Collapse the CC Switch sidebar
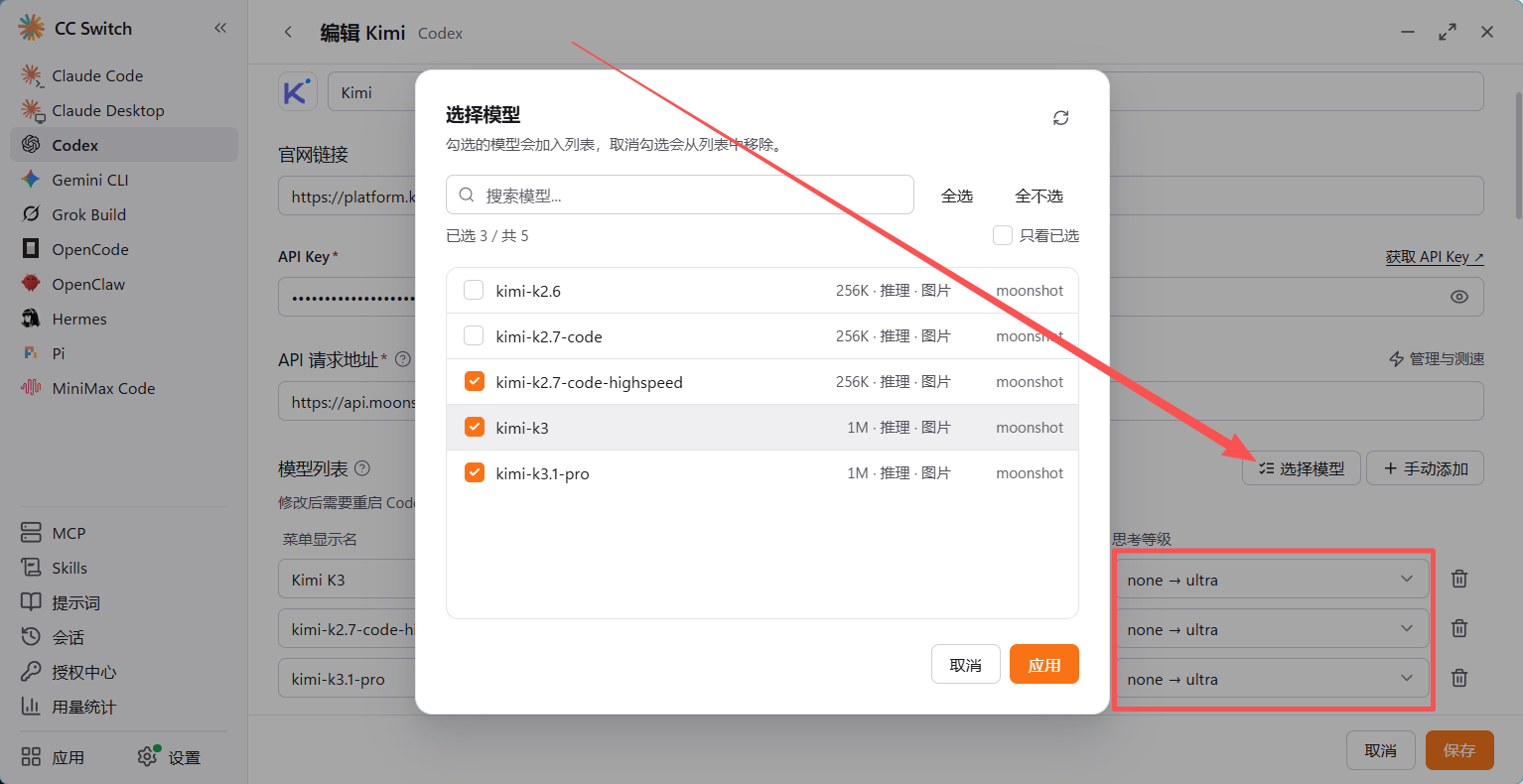1523x784 pixels. pyautogui.click(x=220, y=28)
